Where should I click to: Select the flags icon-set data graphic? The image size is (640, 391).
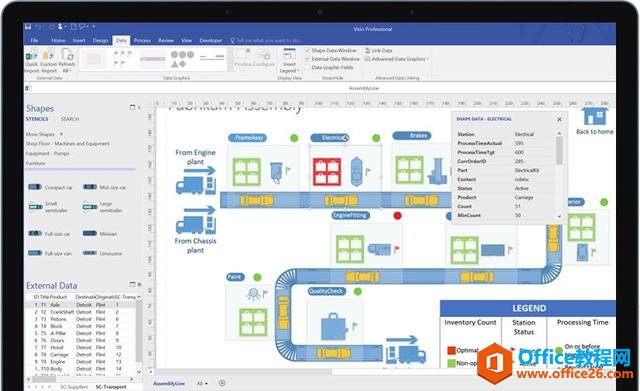122,58
